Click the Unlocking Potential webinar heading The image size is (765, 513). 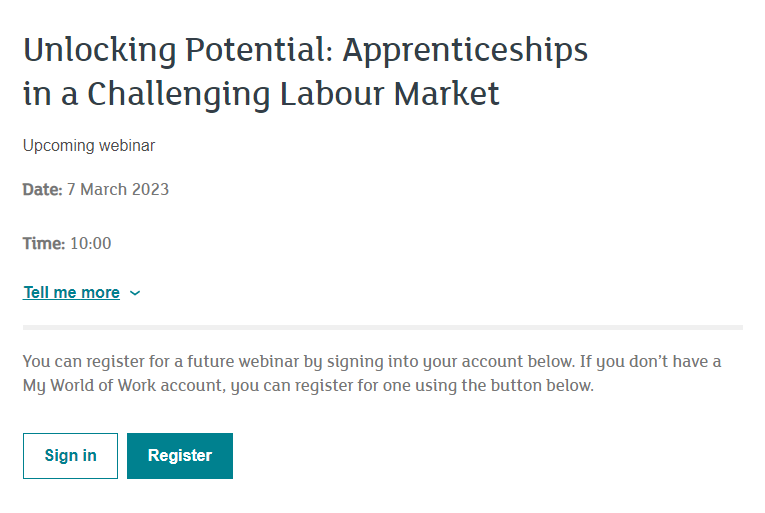(305, 71)
